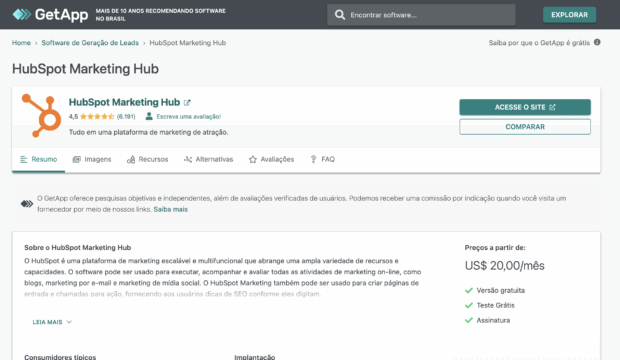
Task: Click Tudo em uma plataforma tagline
Action: click(x=148, y=132)
